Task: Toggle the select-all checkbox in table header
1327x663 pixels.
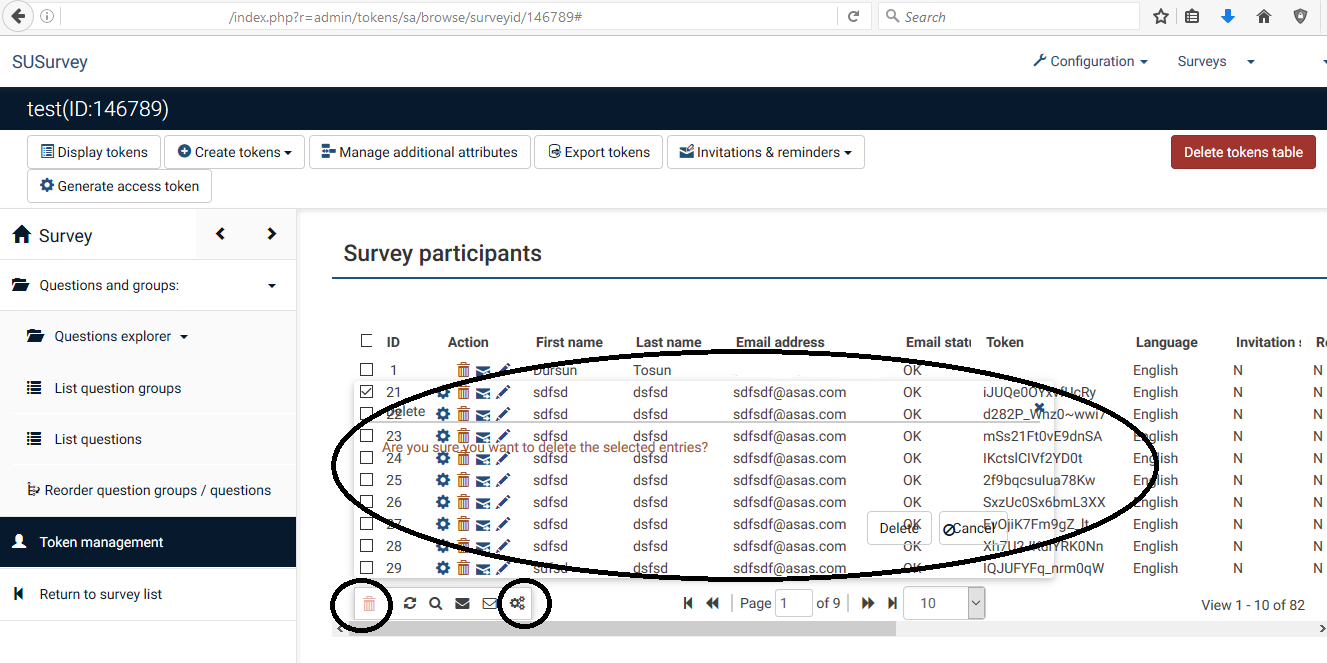Action: point(366,341)
